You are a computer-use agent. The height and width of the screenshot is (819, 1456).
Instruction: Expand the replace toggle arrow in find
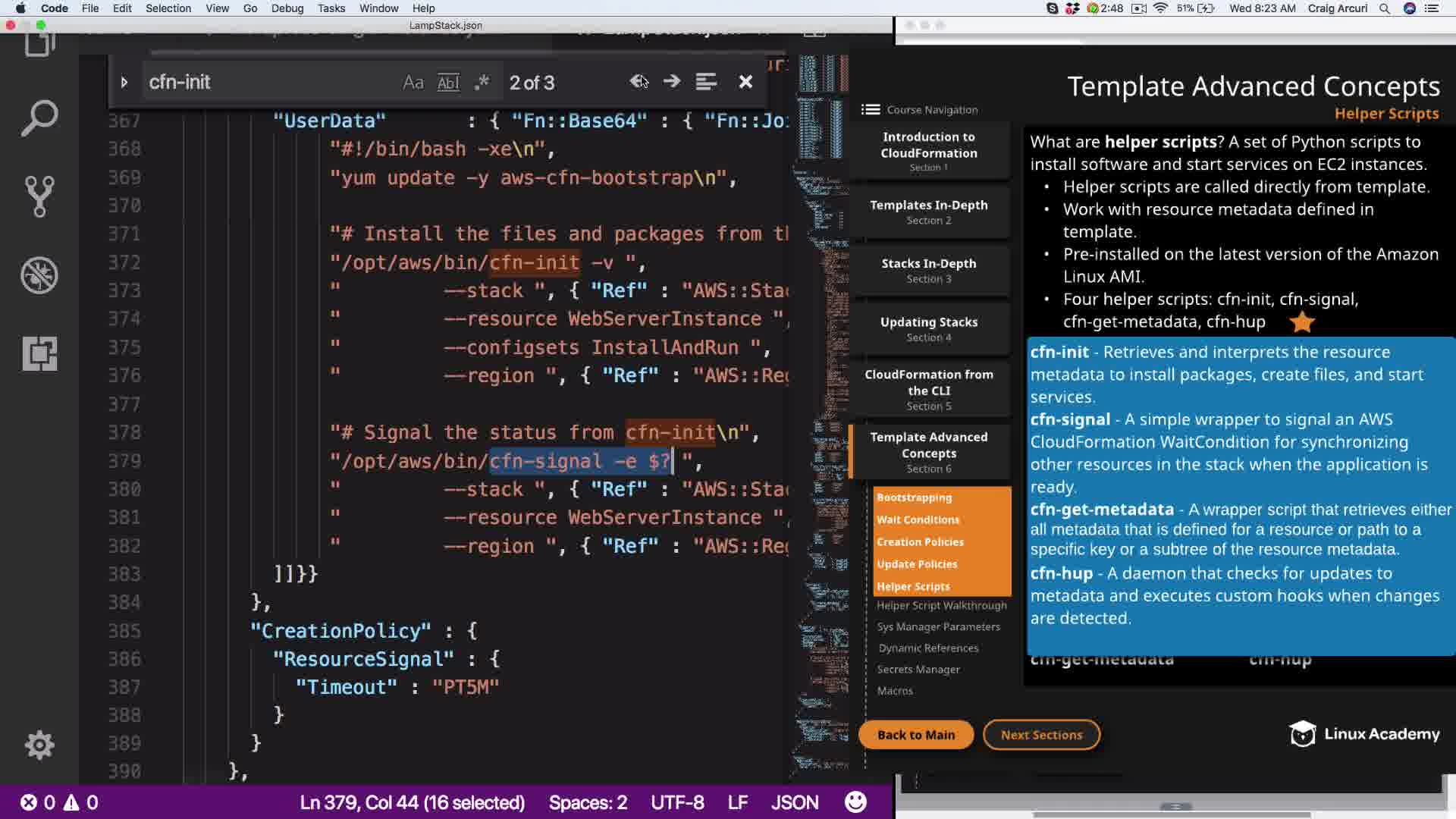[x=124, y=83]
